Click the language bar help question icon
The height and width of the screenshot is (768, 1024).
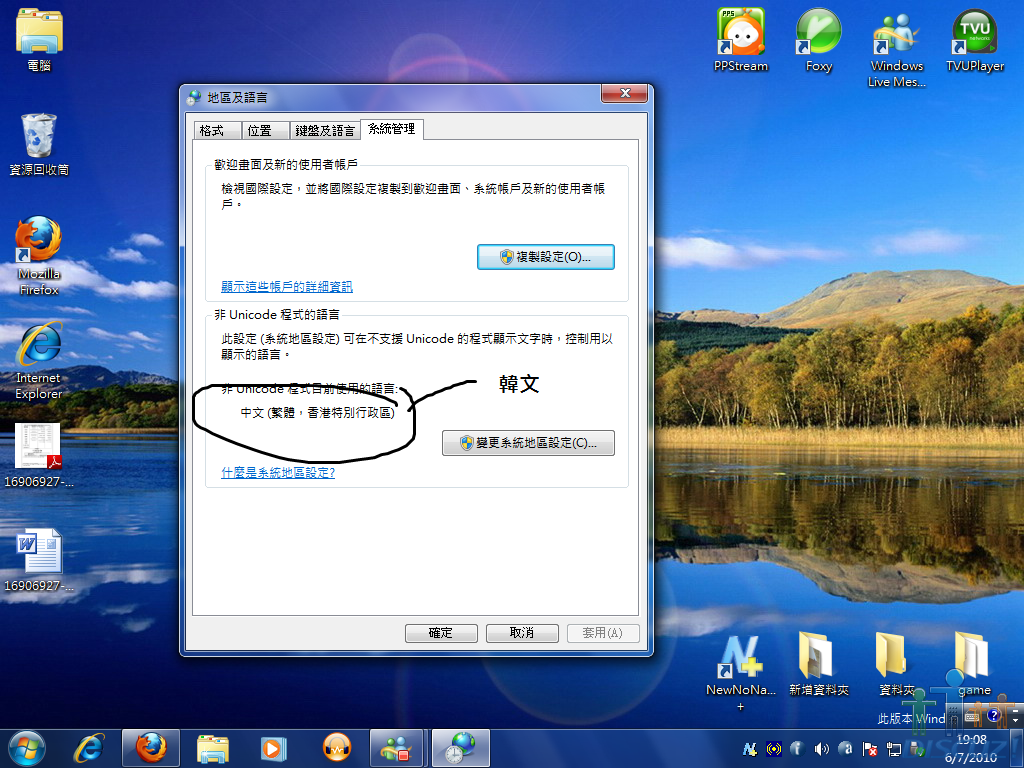pos(993,715)
